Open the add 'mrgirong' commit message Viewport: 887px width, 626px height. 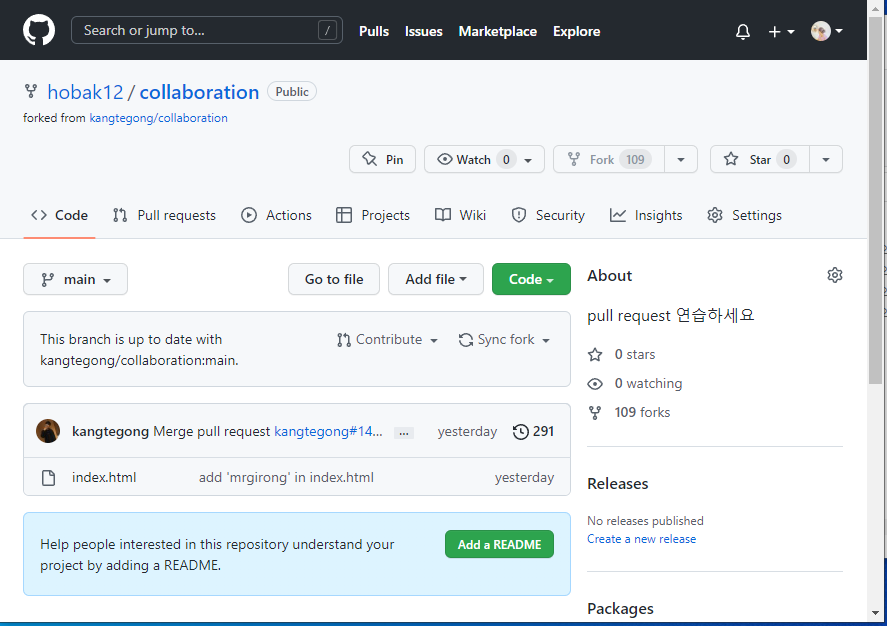pyautogui.click(x=286, y=478)
